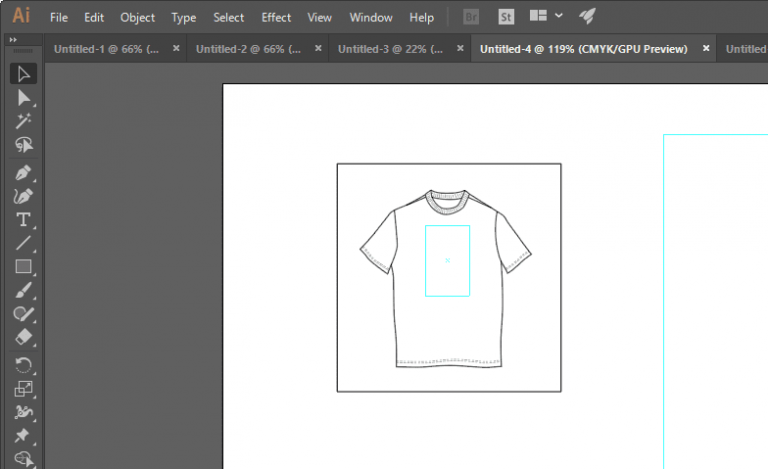Click the GPU Performance rocket icon

coord(587,16)
